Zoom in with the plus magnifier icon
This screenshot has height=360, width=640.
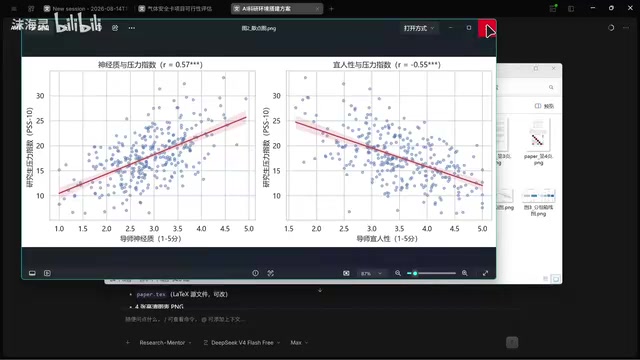[x=464, y=273]
